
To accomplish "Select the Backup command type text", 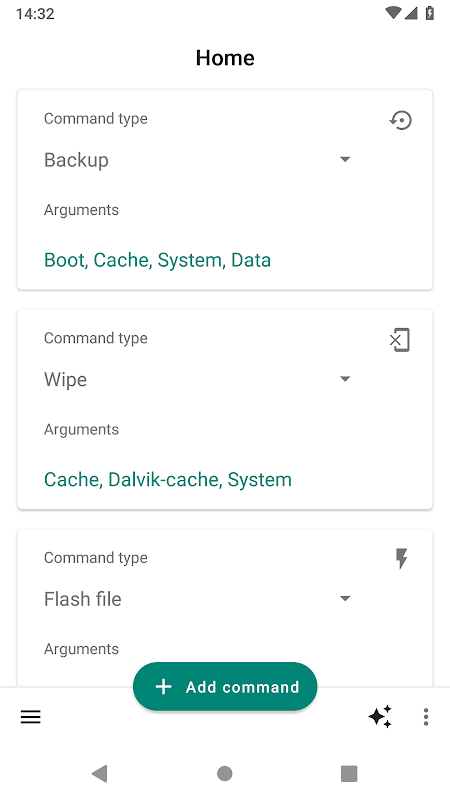I will pyautogui.click(x=77, y=160).
